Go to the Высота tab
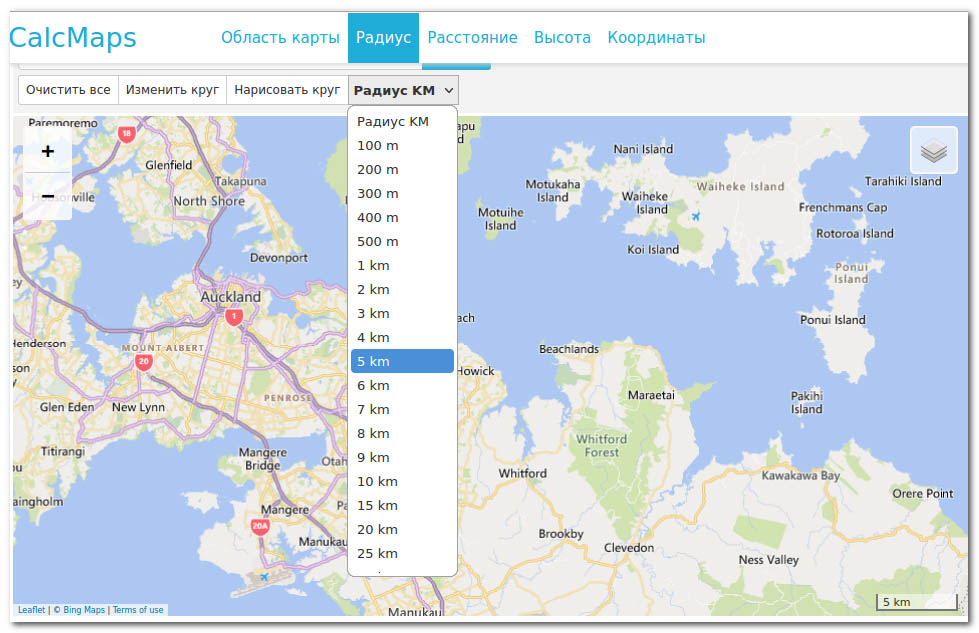 point(562,37)
